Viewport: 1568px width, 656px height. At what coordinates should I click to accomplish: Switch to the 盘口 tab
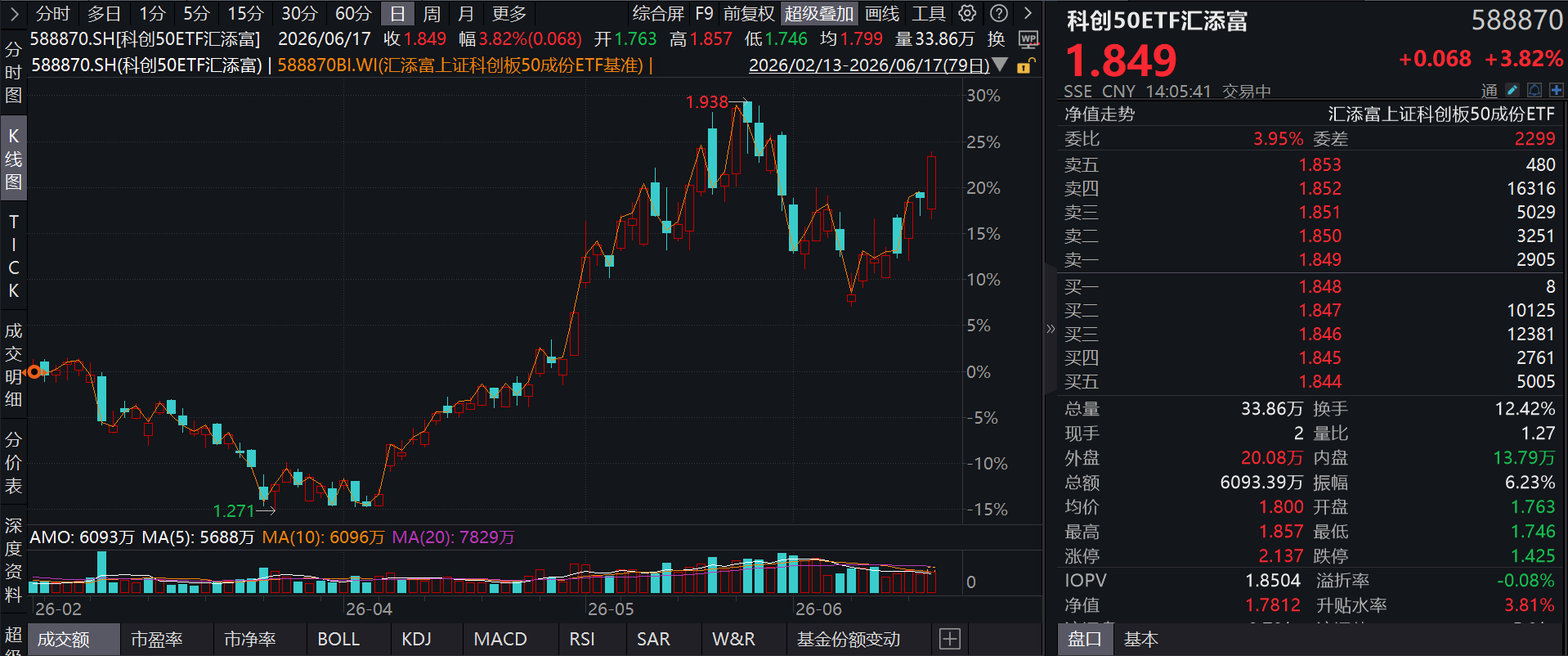pyautogui.click(x=1085, y=640)
